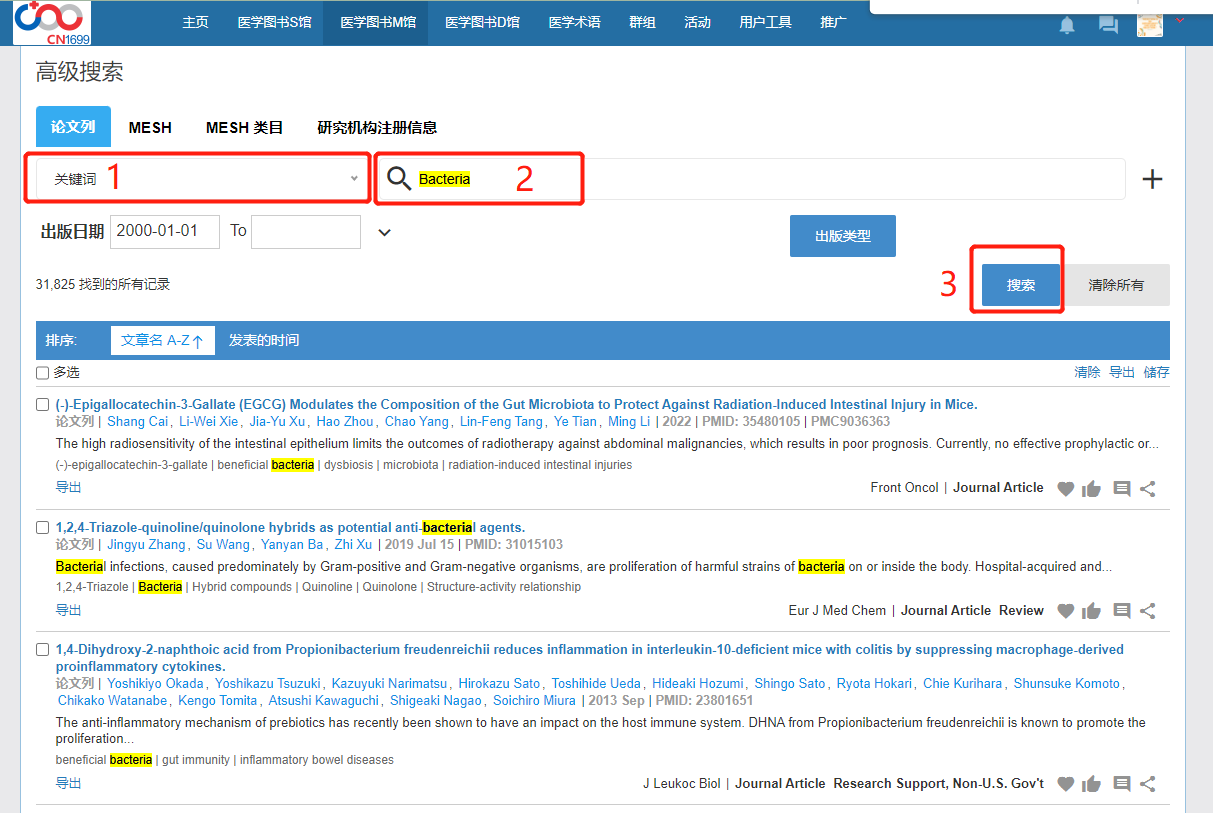
Task: Open comments for the Front Oncol article
Action: (x=1122, y=489)
